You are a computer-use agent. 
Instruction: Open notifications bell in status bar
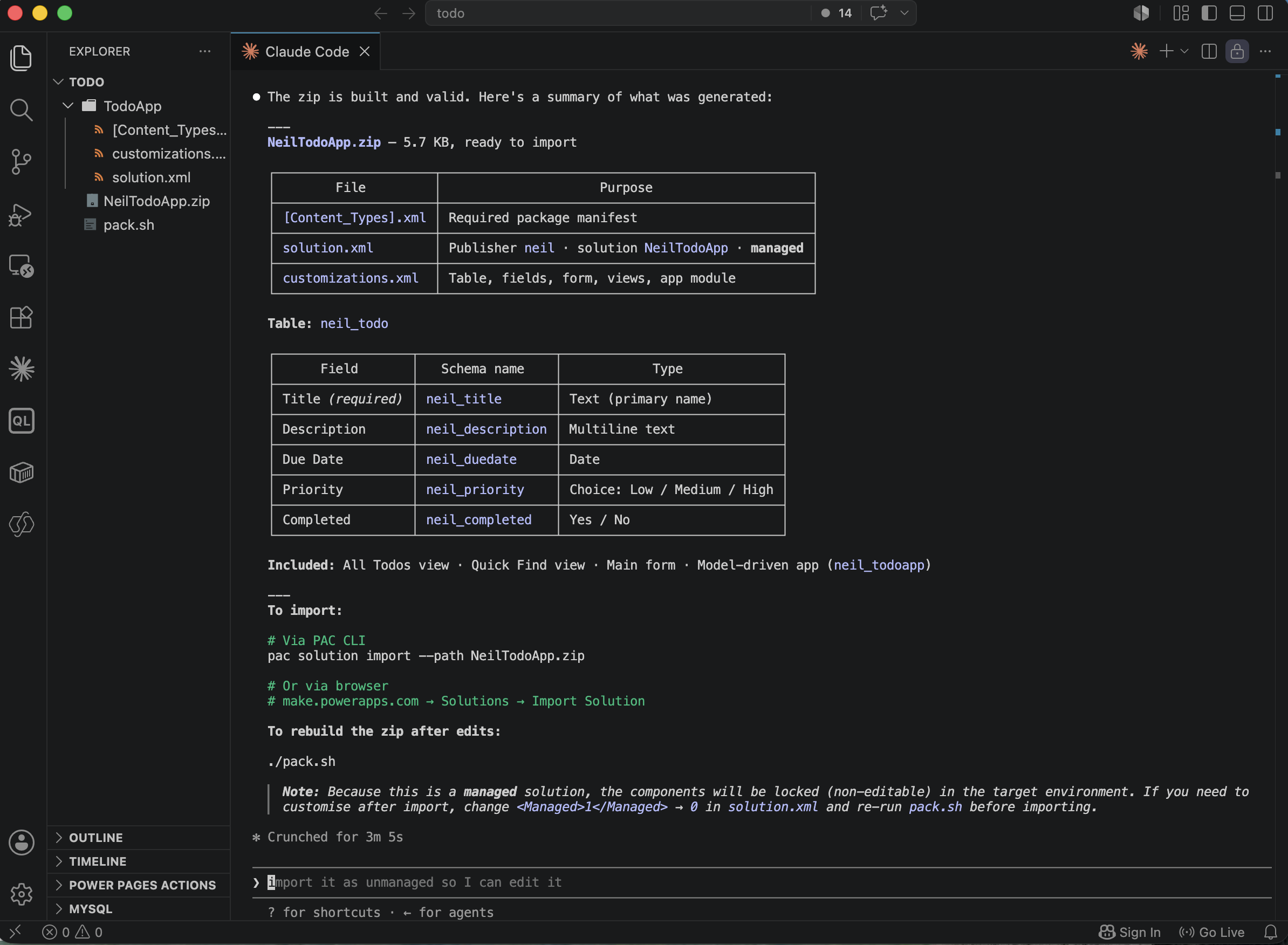point(1270,933)
